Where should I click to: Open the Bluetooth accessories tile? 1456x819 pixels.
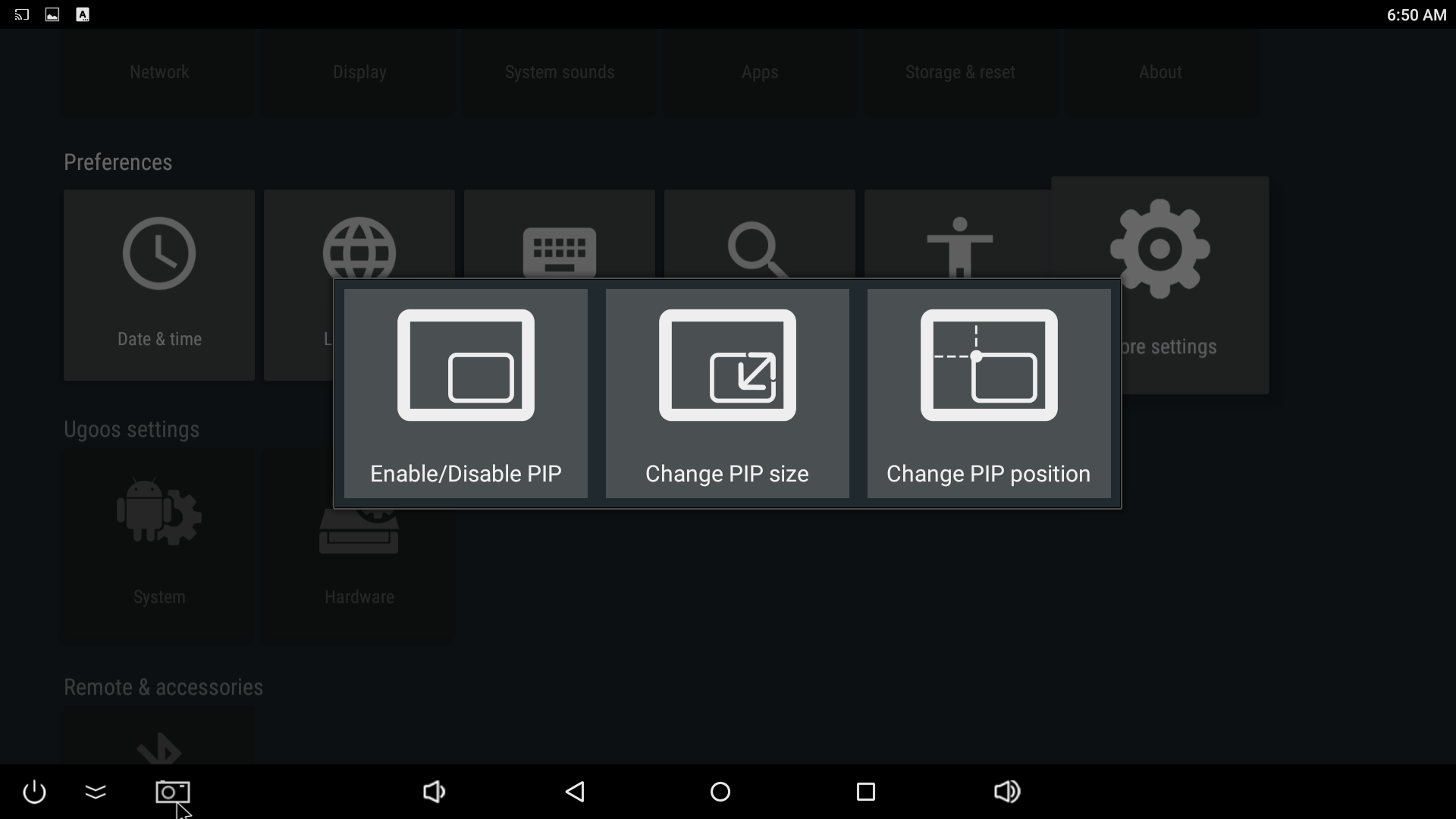(x=159, y=736)
